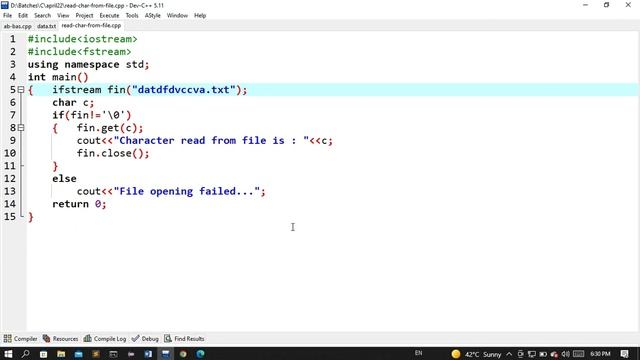Image resolution: width=640 pixels, height=360 pixels.
Task: Open the Debug panel tab
Action: point(145,339)
